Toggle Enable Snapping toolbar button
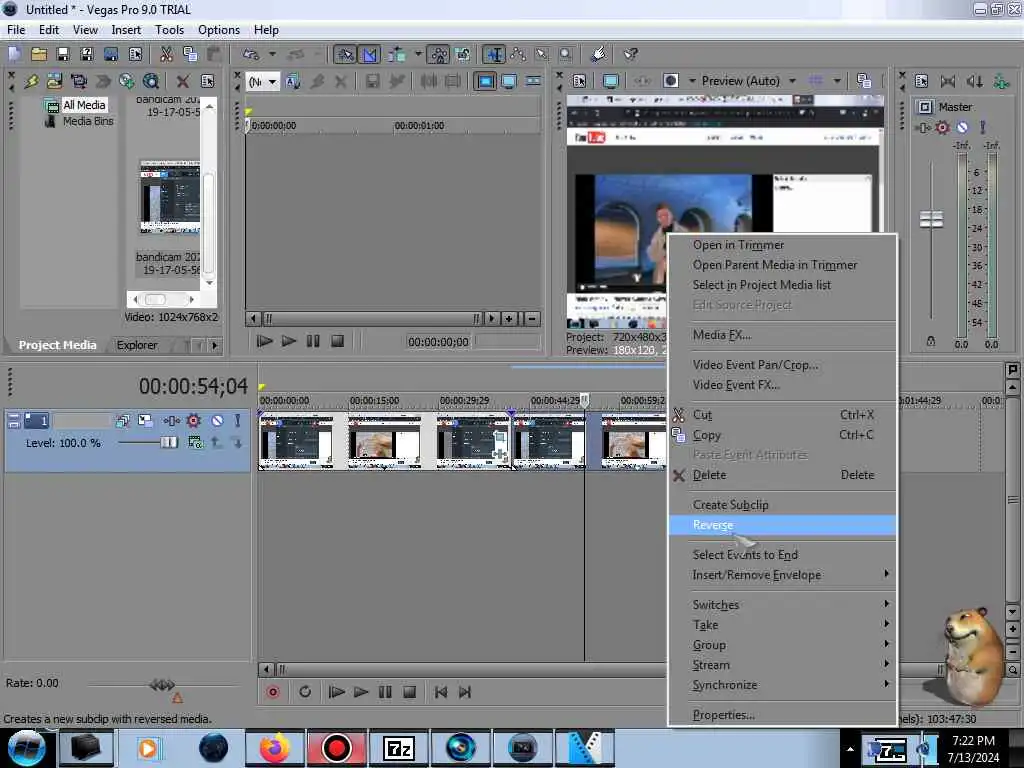Image resolution: width=1024 pixels, height=768 pixels. coord(345,54)
